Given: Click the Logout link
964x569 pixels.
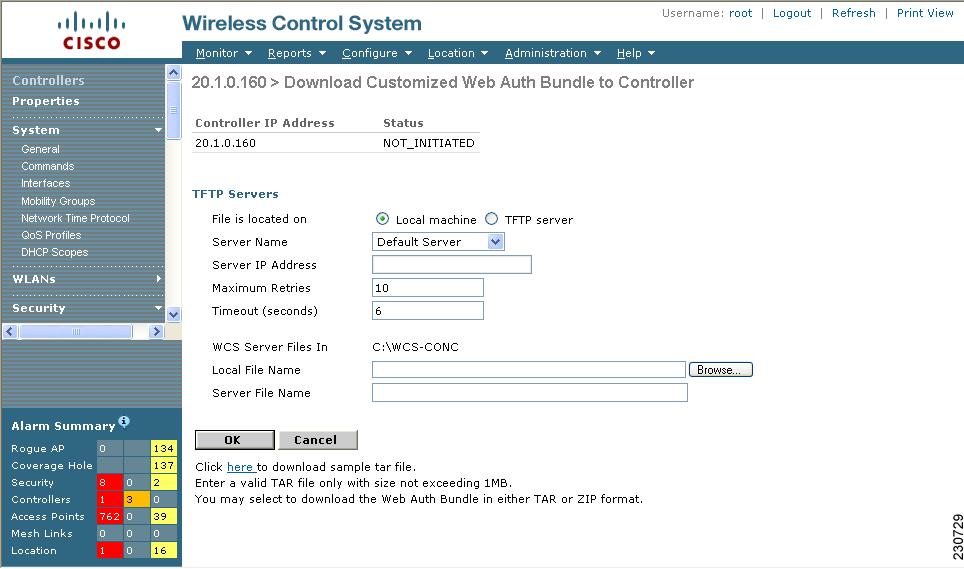Looking at the screenshot, I should pyautogui.click(x=792, y=13).
